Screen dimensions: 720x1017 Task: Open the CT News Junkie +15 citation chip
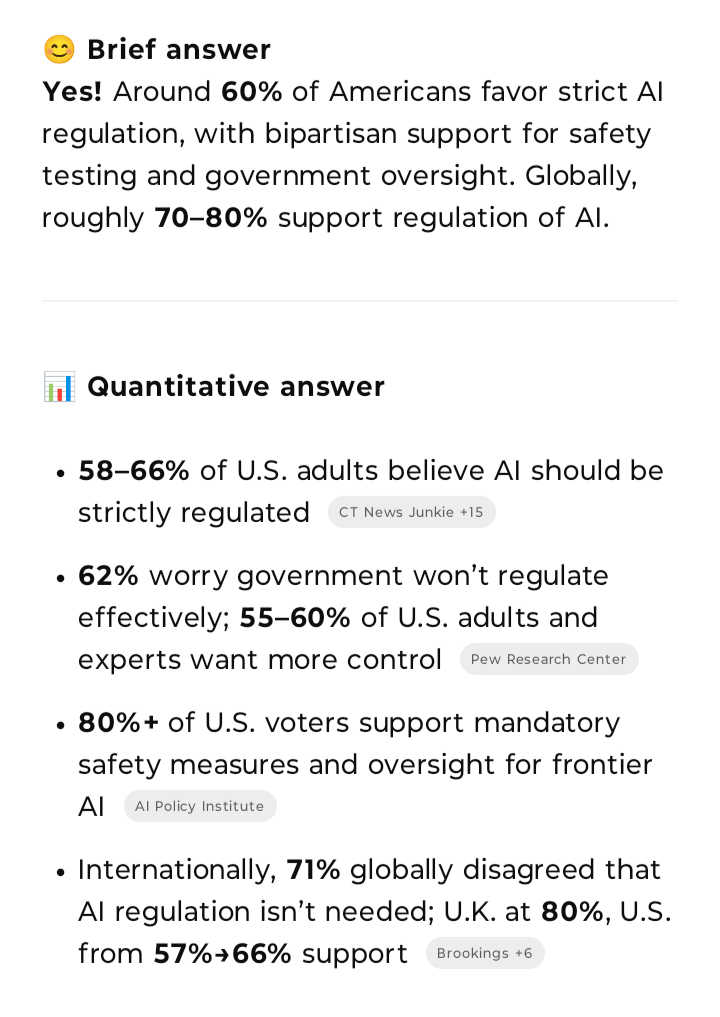point(411,512)
